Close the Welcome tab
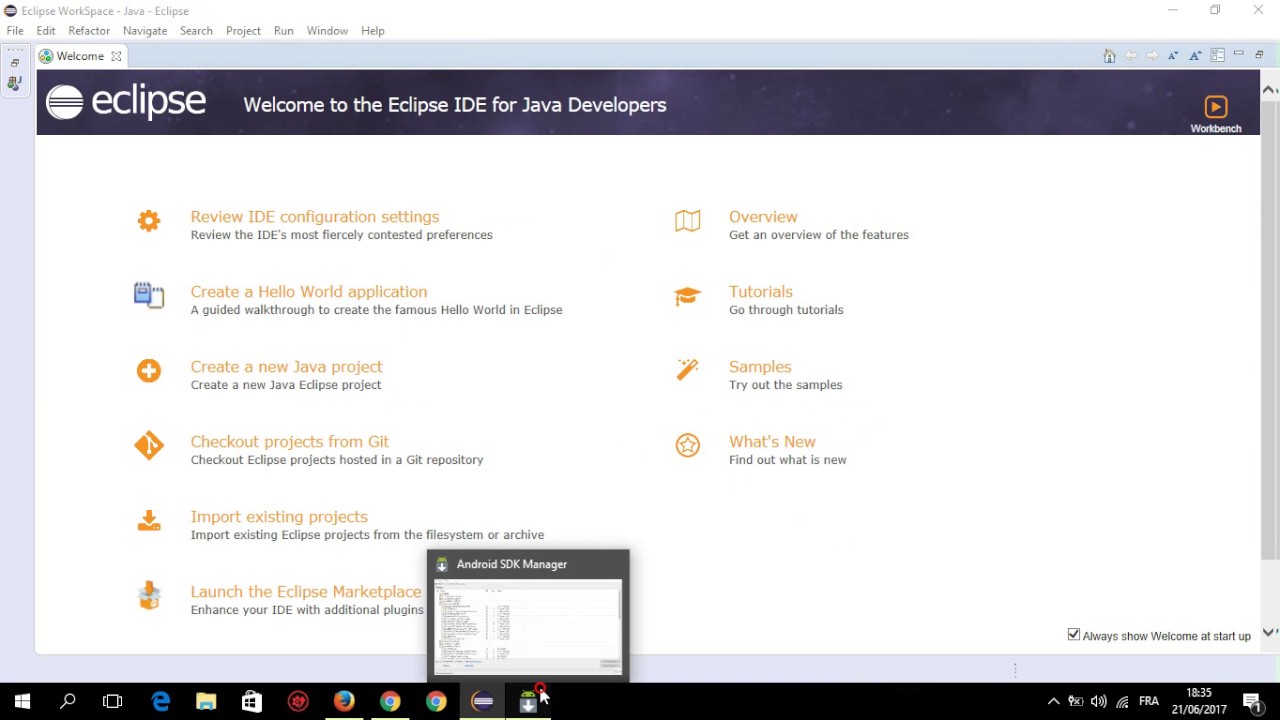 pos(116,56)
